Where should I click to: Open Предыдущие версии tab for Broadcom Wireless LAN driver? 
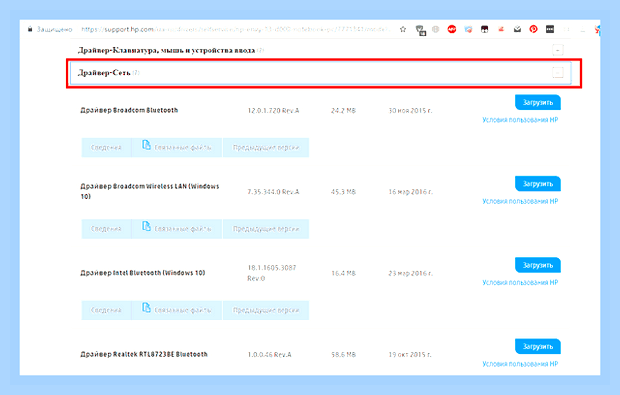click(x=266, y=229)
